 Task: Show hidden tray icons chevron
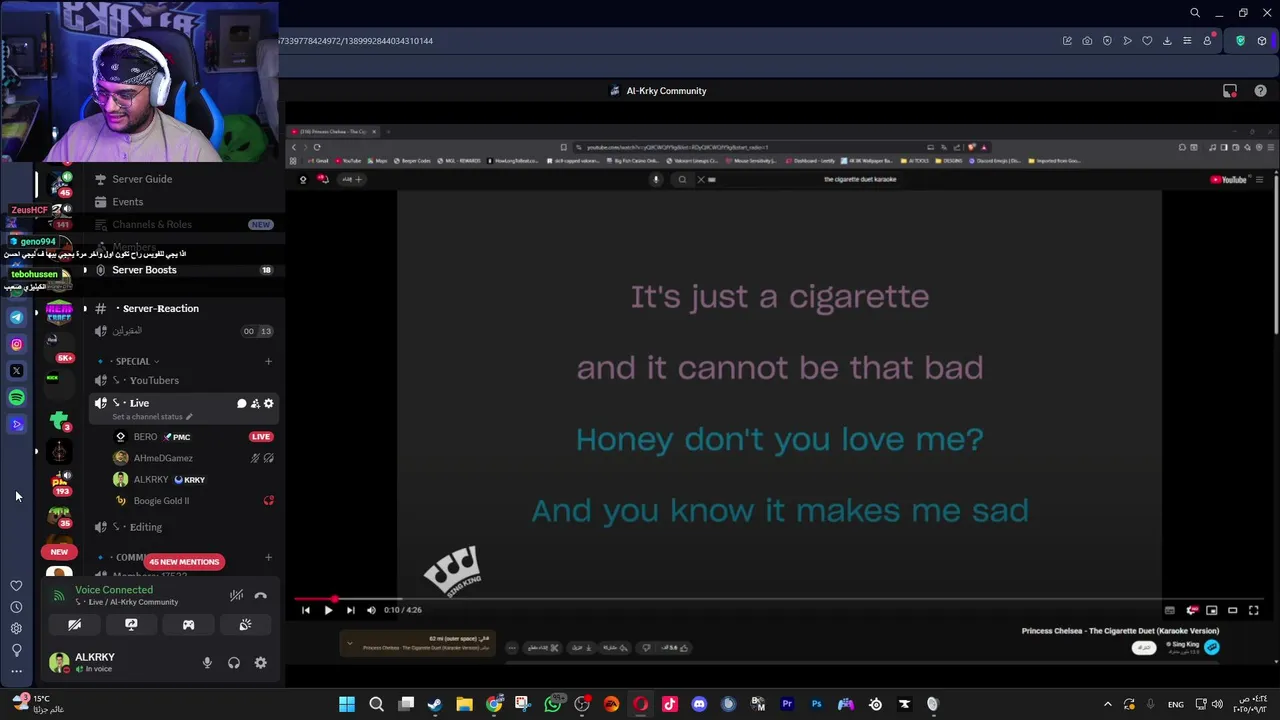[x=1107, y=704]
